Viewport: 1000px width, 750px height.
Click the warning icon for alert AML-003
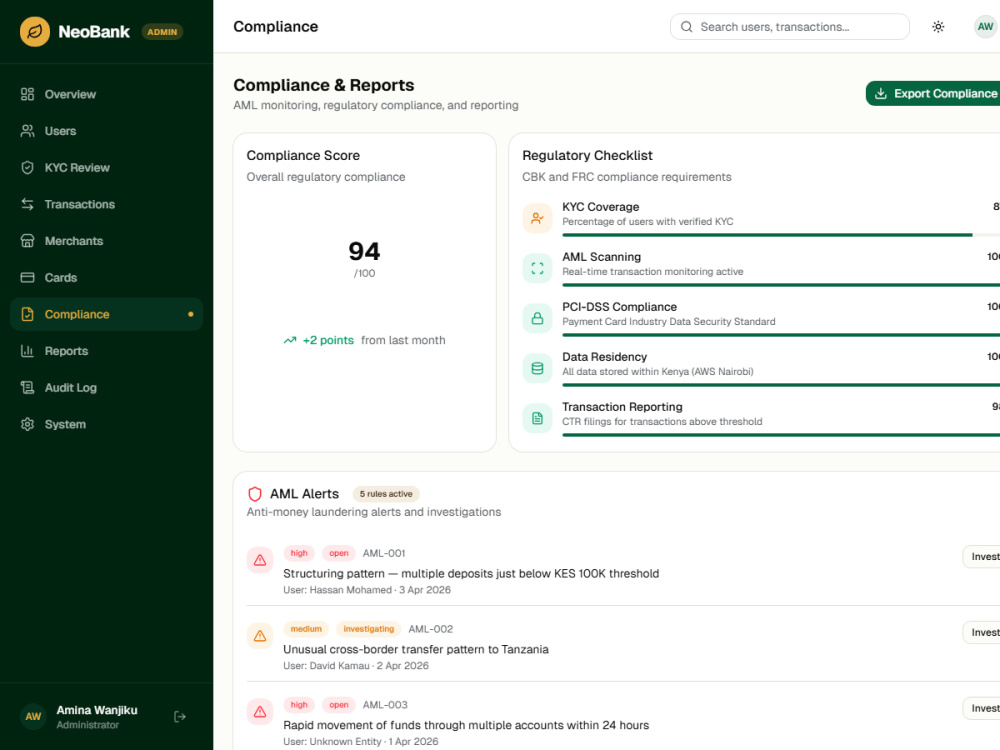click(260, 712)
